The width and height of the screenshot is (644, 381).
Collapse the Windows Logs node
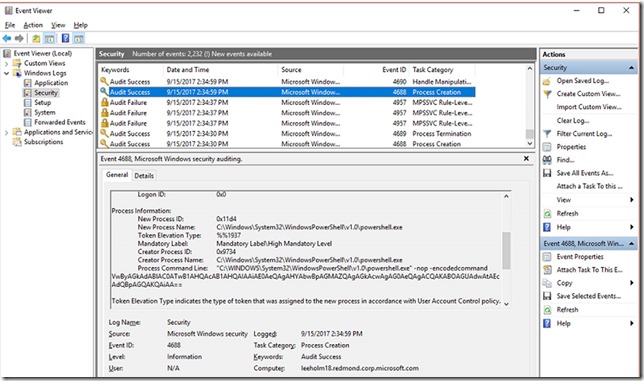pos(7,73)
